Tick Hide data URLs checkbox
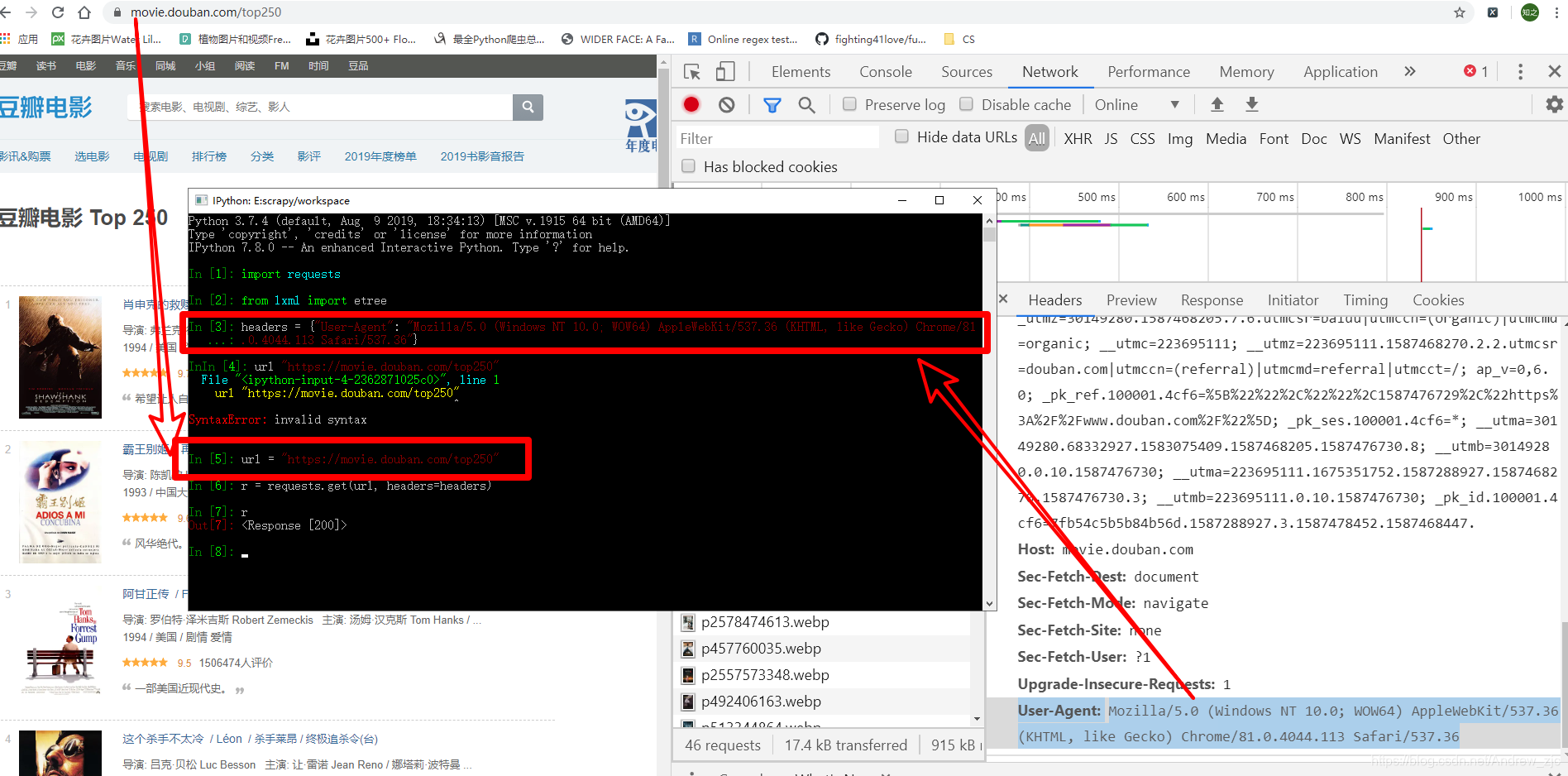Screen dimensions: 1568x776 [901, 137]
